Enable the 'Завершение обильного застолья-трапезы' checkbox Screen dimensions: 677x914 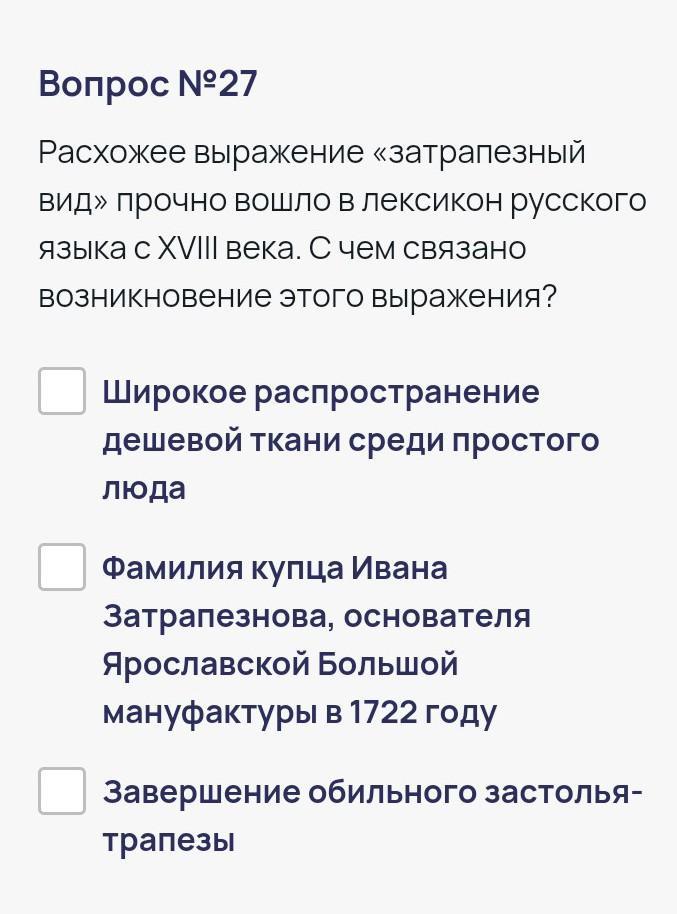pyautogui.click(x=62, y=791)
